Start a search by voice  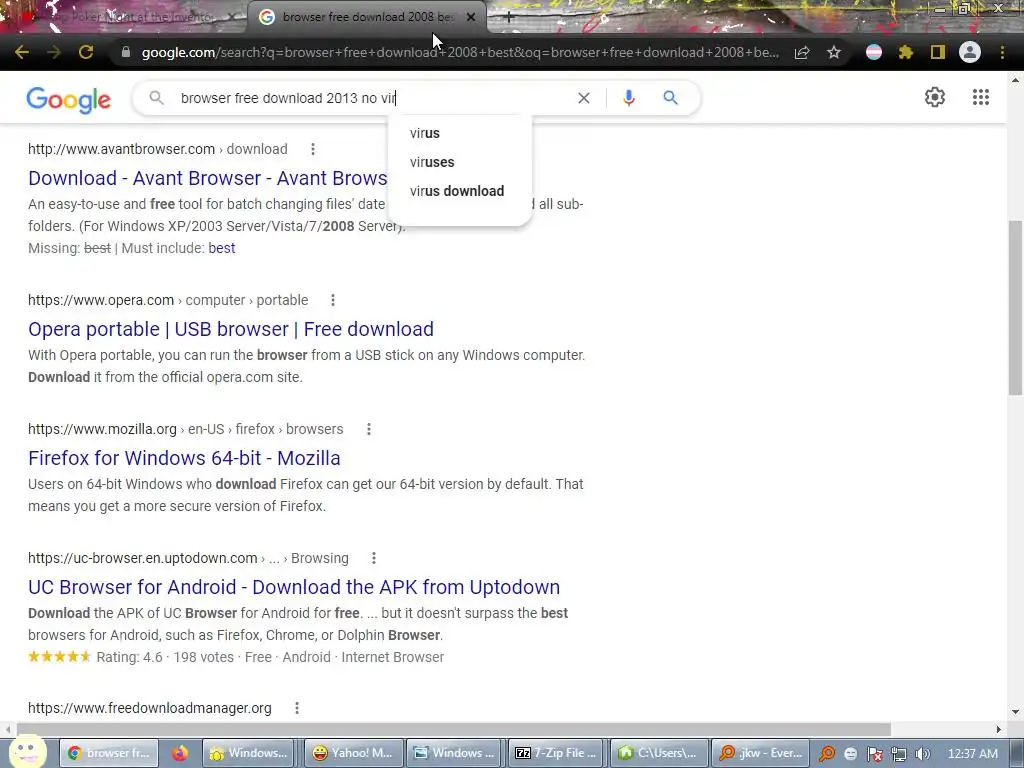[x=629, y=98]
